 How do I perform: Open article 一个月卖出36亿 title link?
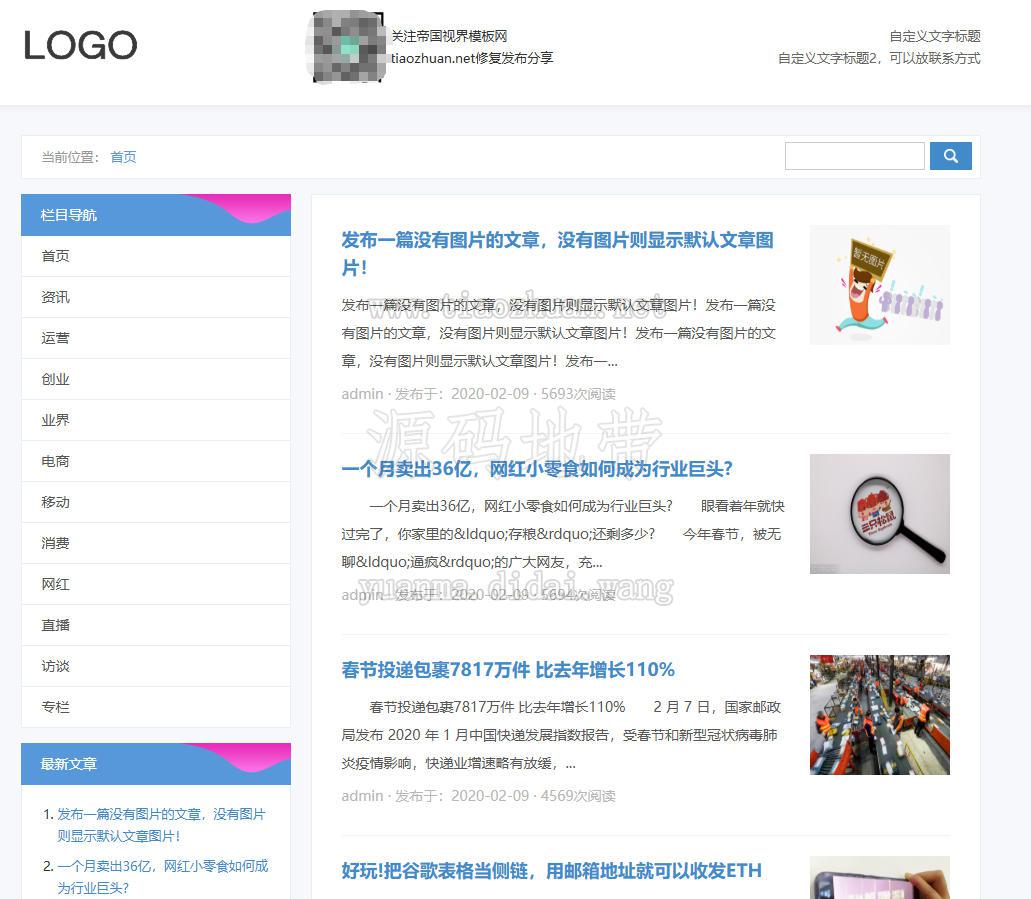click(537, 469)
